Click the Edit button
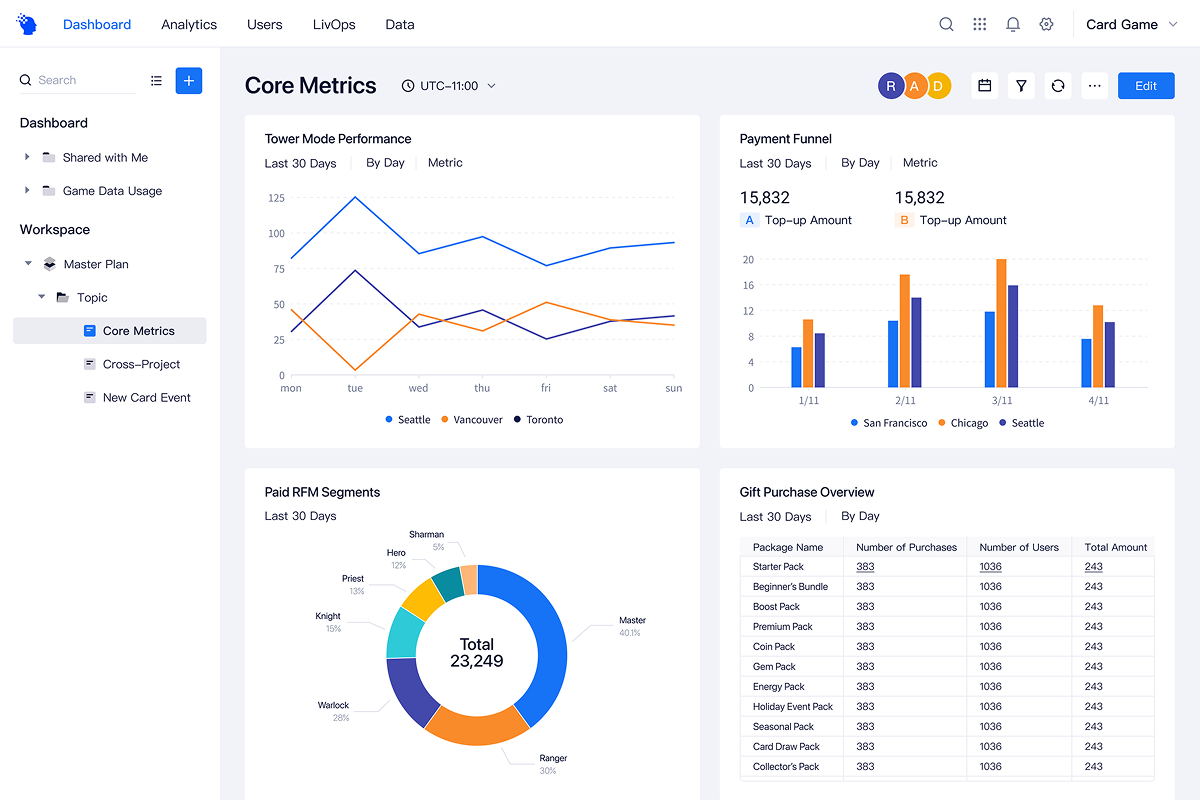Screen dimensions: 1200x800 (x=1146, y=86)
